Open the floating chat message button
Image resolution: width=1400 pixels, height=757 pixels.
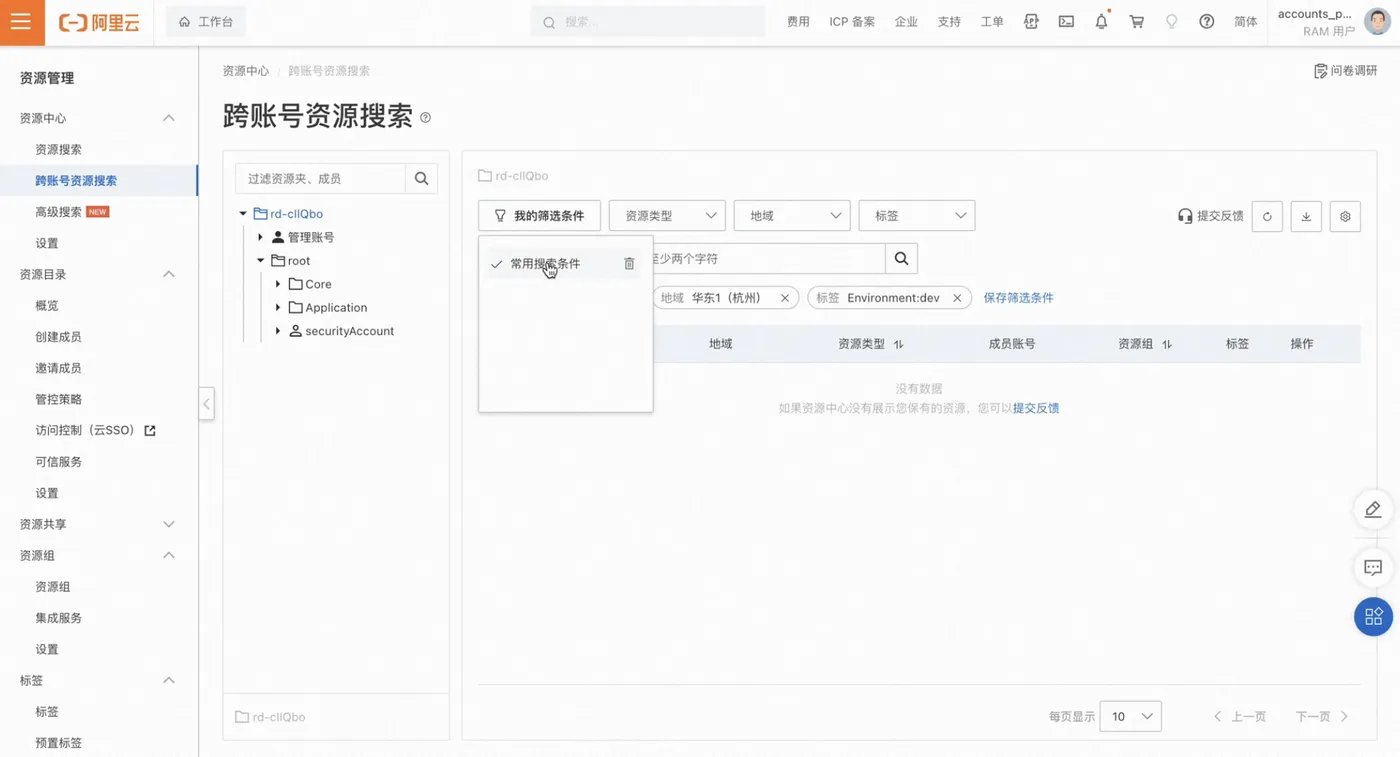pos(1373,568)
